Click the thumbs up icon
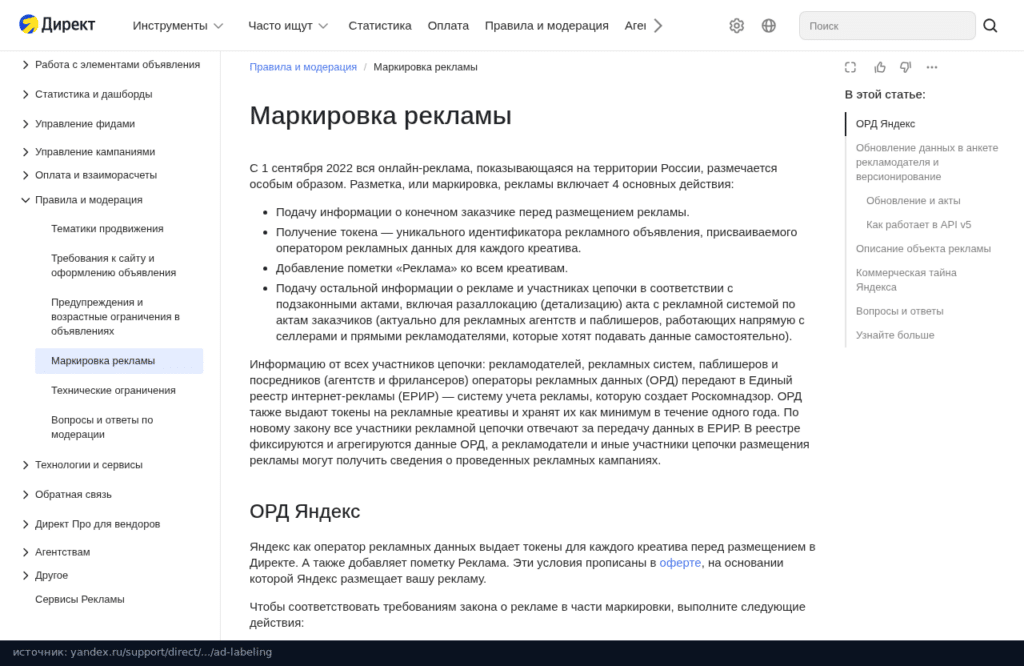This screenshot has height=666, width=1024. pyautogui.click(x=880, y=67)
